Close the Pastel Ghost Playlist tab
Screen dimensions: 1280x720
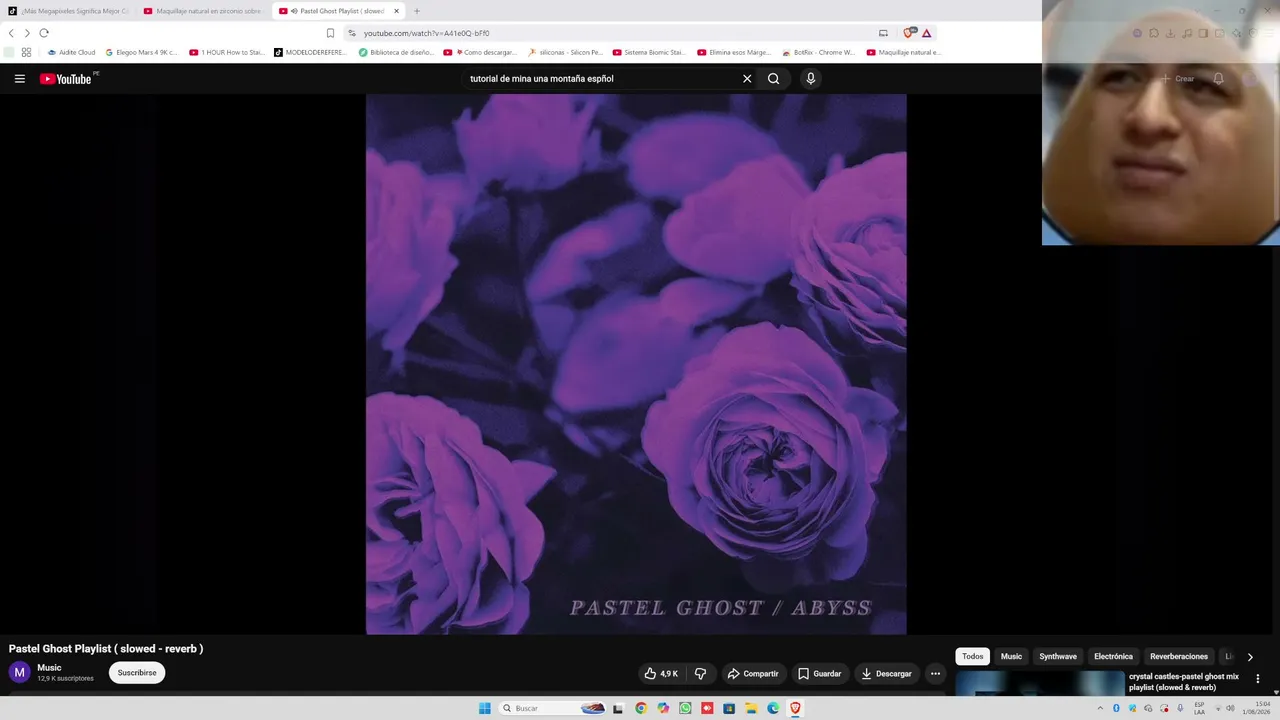click(396, 11)
